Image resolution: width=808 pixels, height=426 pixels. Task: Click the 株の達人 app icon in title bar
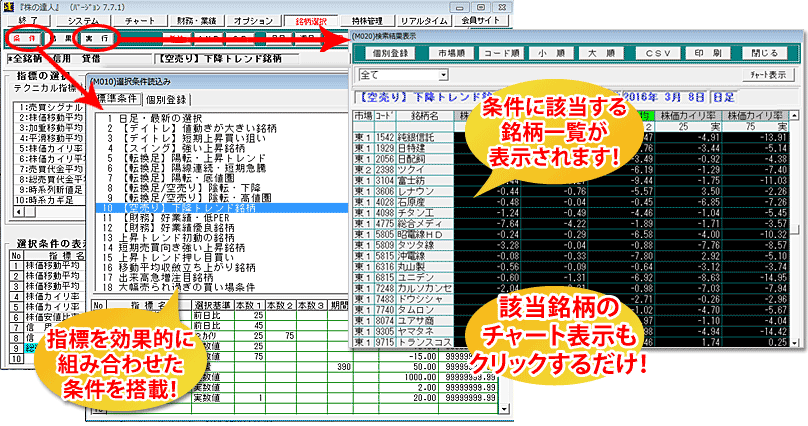(x=7, y=7)
